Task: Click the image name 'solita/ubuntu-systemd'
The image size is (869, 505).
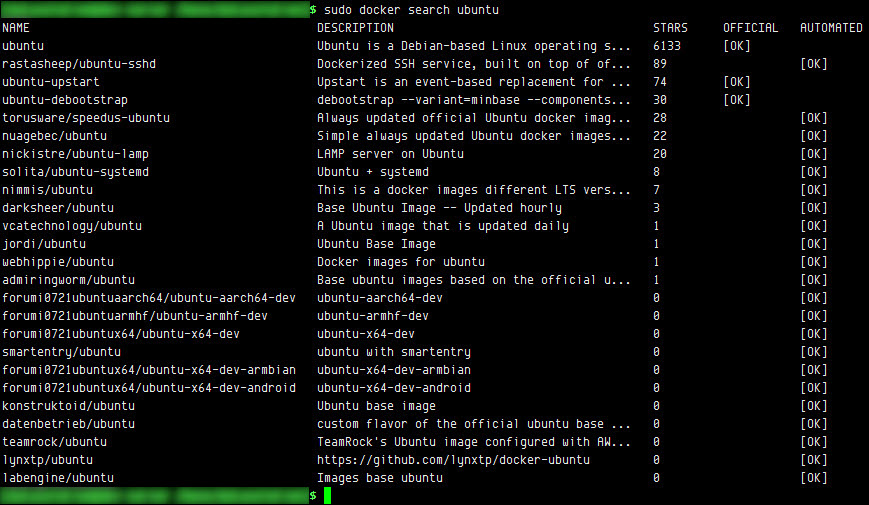Action: (75, 172)
